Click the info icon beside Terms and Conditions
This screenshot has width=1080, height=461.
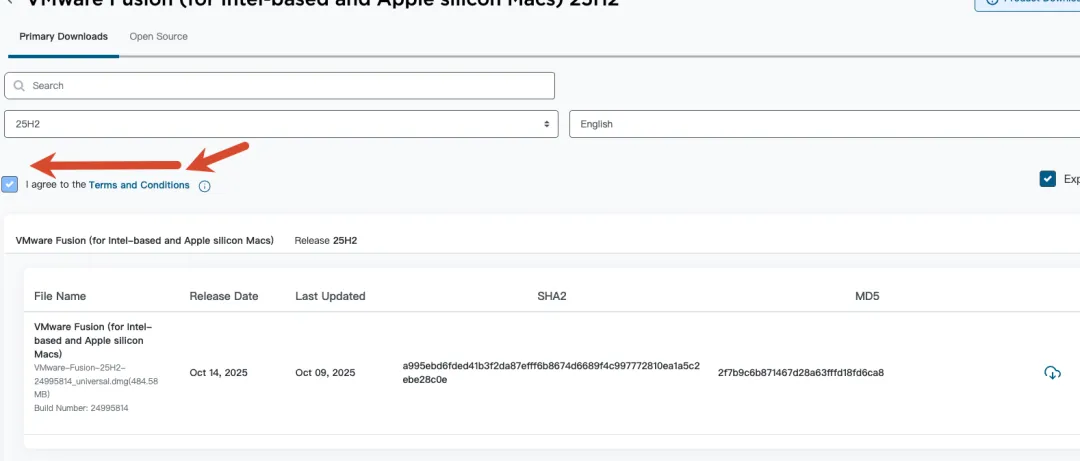[205, 186]
